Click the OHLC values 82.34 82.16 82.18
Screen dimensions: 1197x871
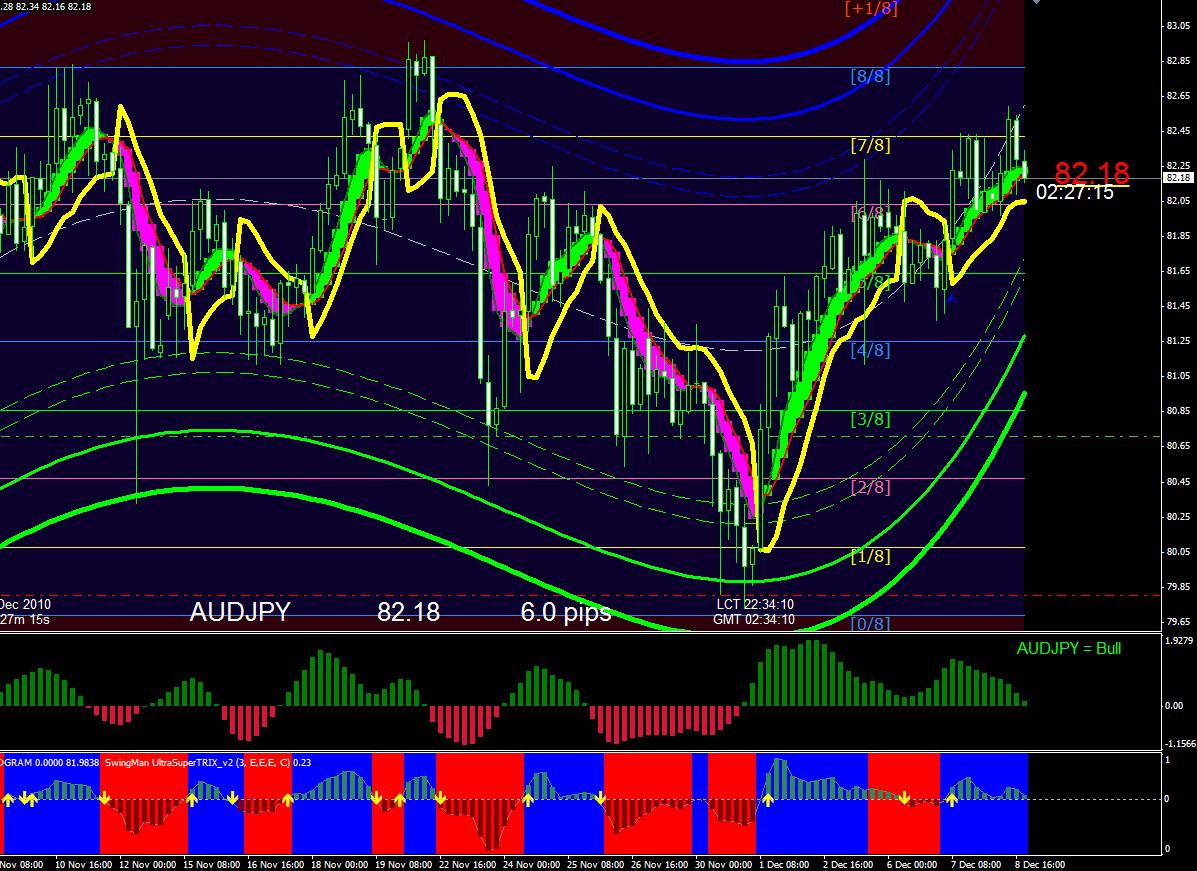[53, 7]
